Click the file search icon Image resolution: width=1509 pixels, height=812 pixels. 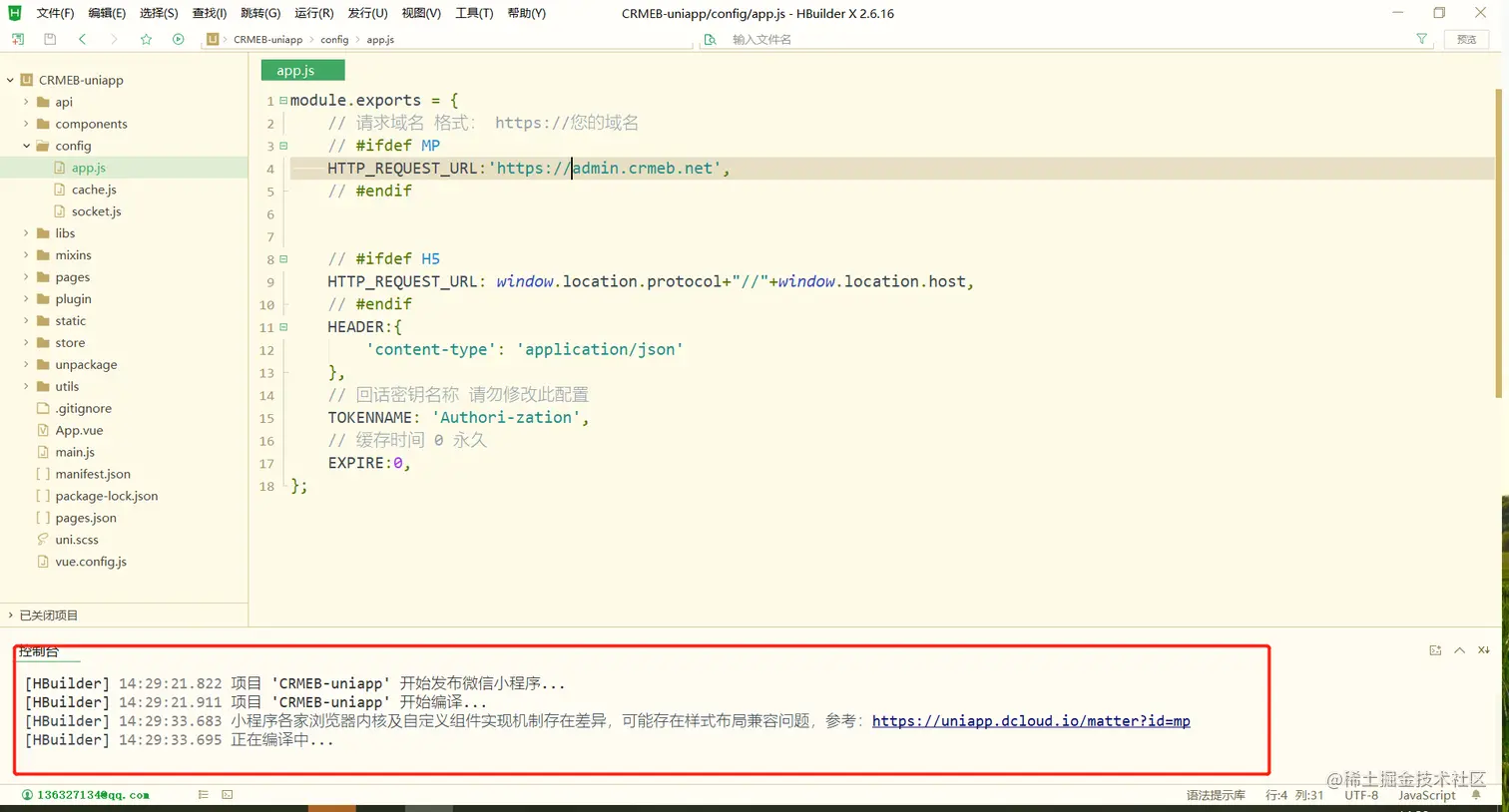[x=710, y=39]
